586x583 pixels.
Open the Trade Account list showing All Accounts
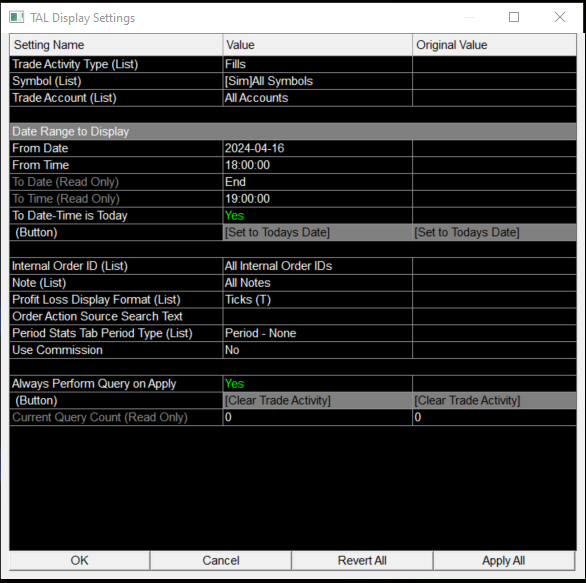[318, 98]
